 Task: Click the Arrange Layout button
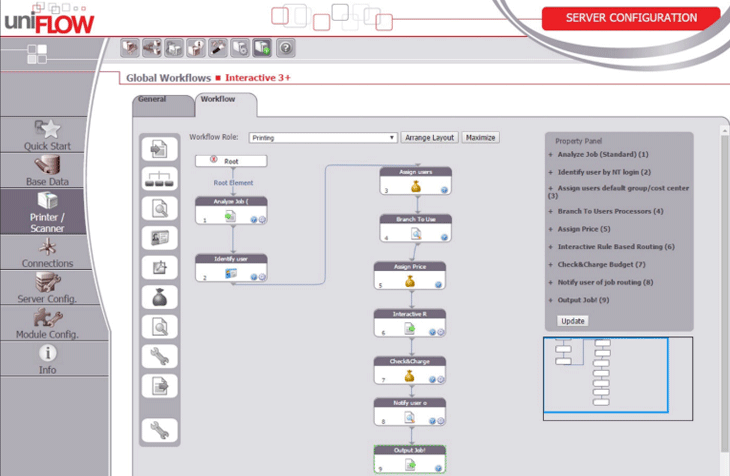[x=429, y=138]
